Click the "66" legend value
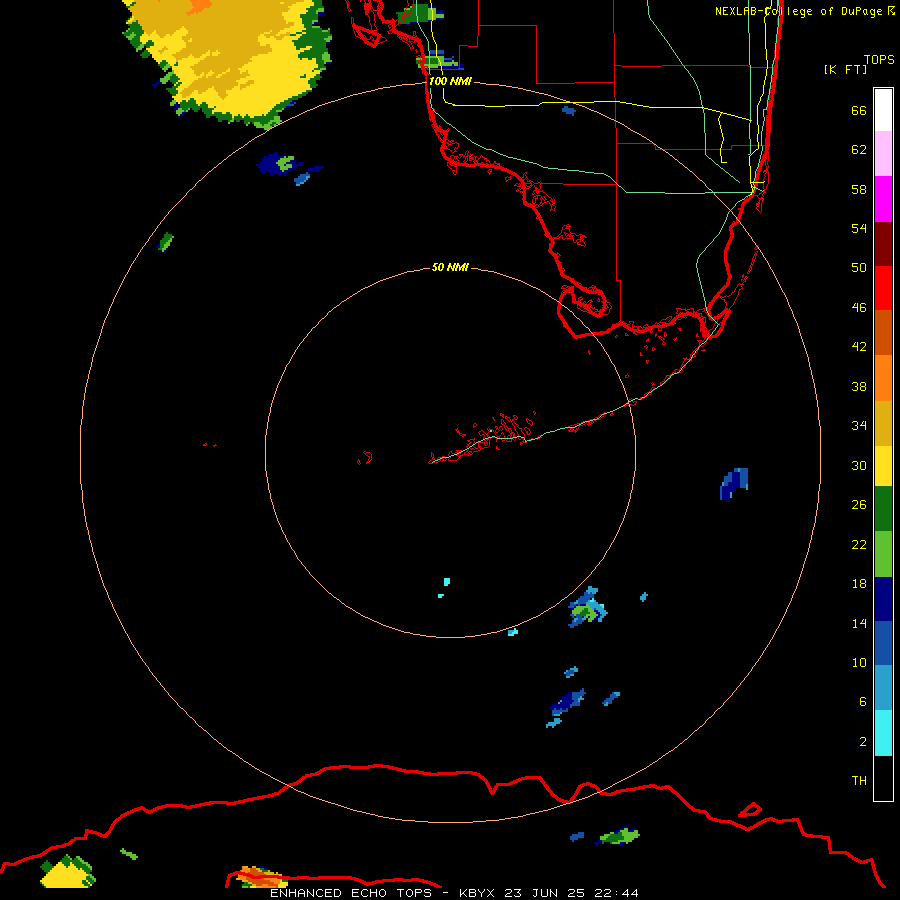 pos(859,110)
